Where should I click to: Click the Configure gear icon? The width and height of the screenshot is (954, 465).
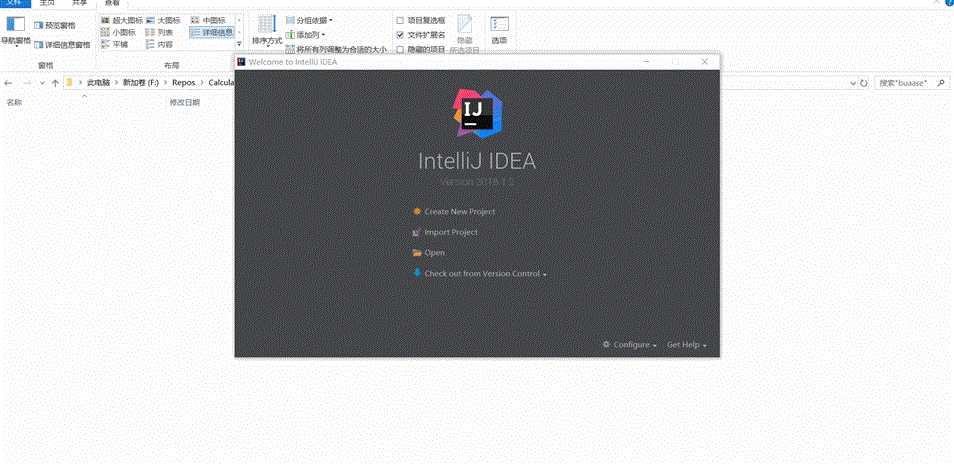click(x=607, y=344)
